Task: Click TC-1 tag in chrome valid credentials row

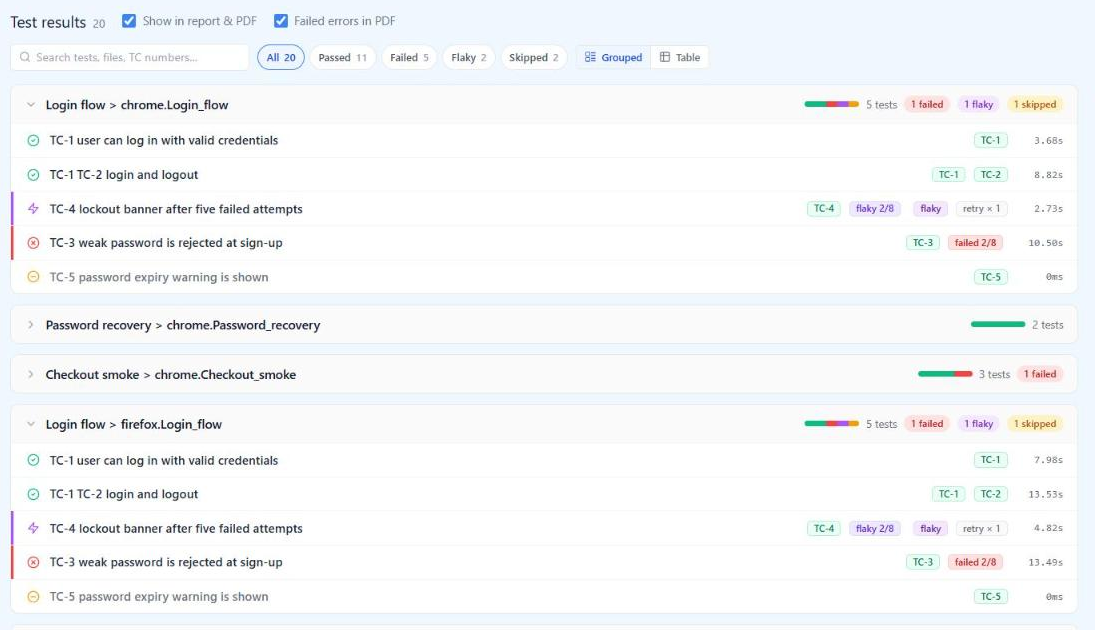Action: point(990,140)
